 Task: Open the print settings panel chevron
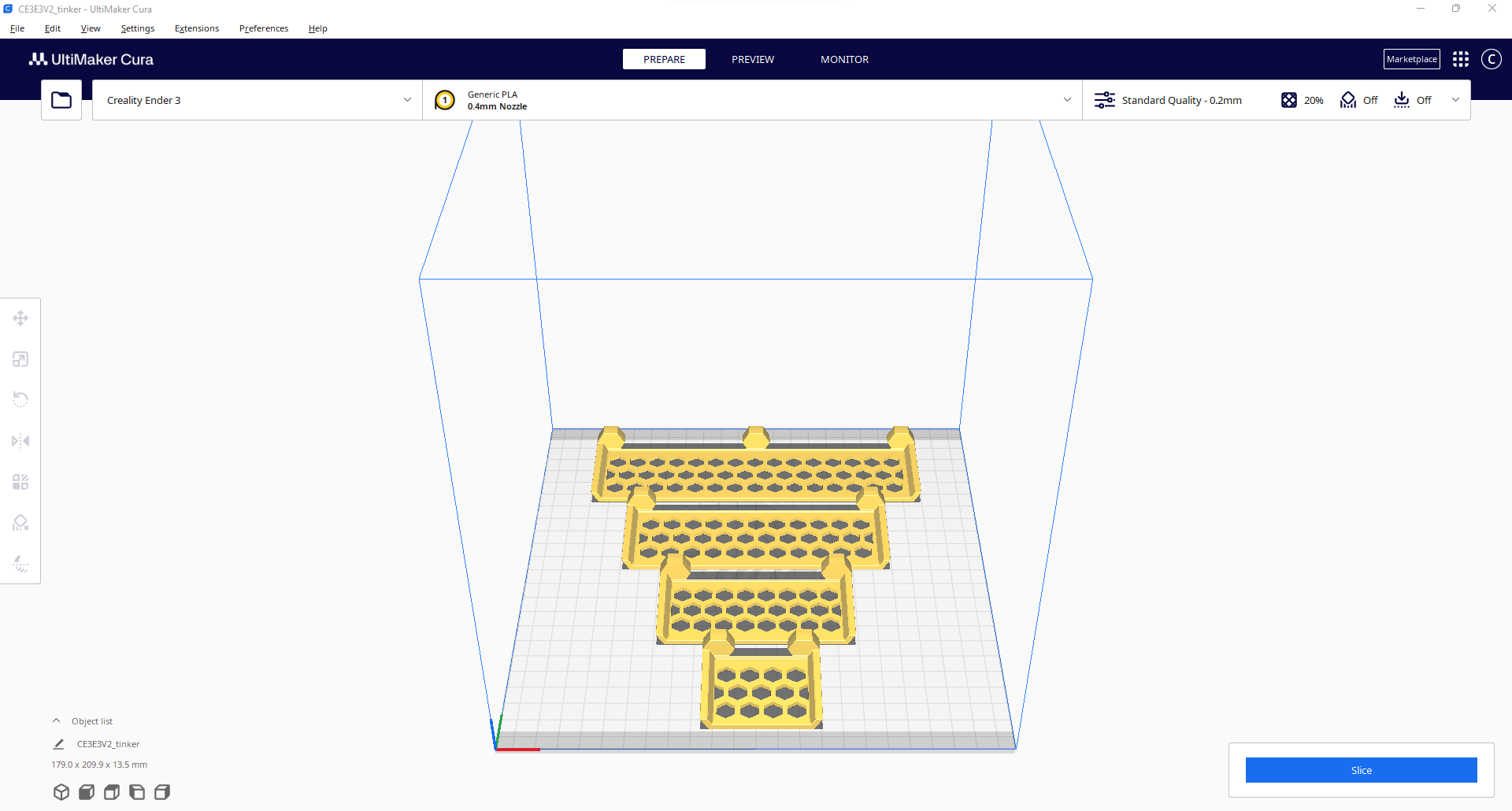[x=1455, y=100]
